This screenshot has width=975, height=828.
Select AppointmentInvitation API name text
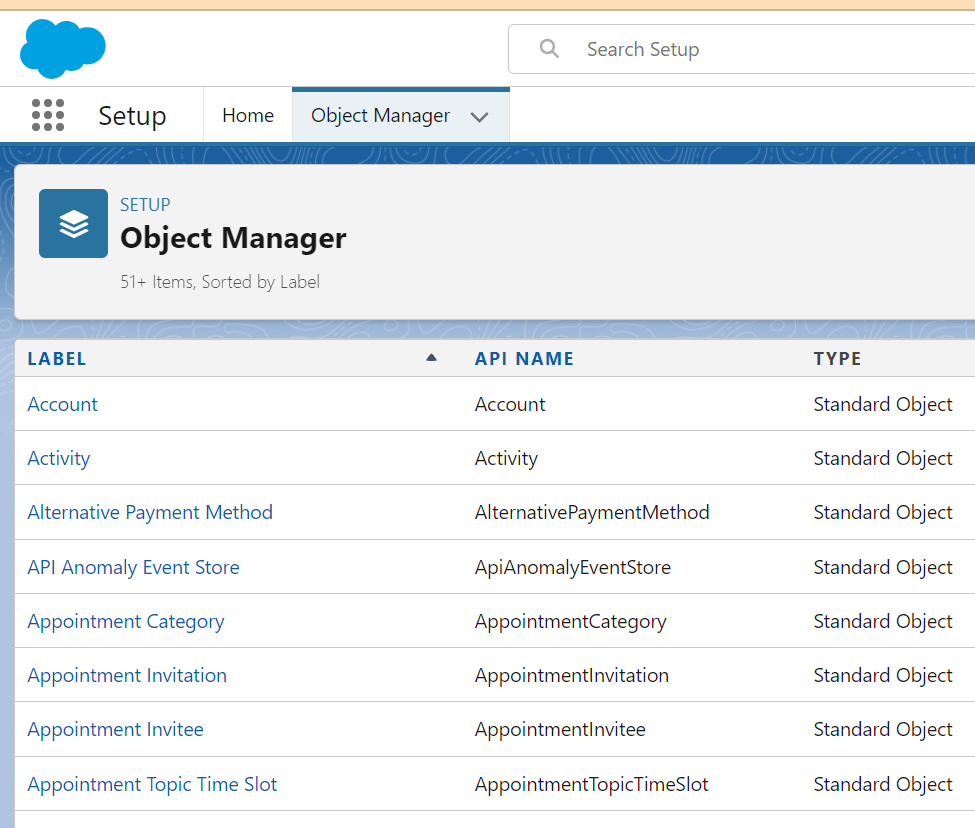(572, 675)
